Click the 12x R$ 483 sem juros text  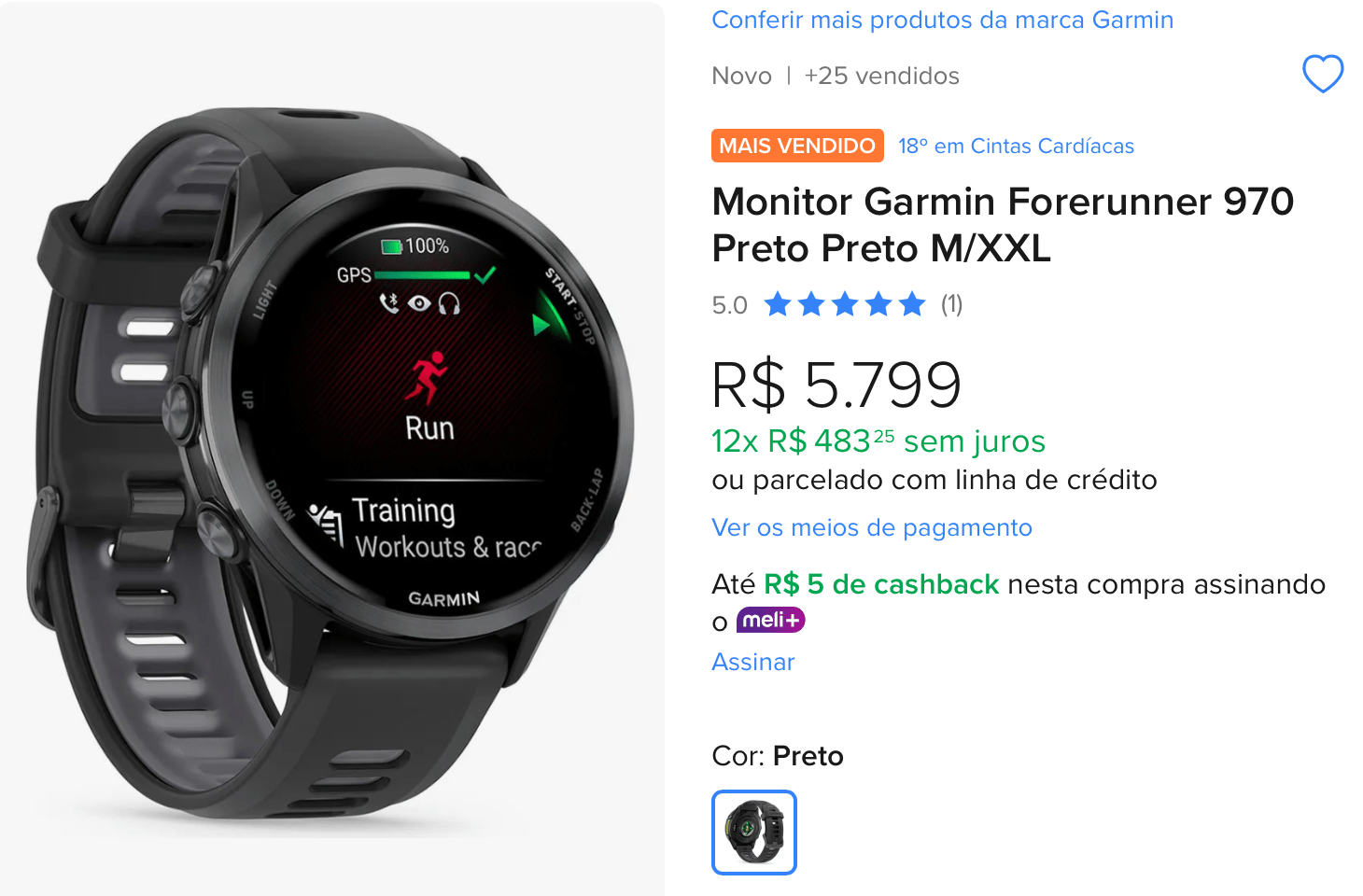[x=878, y=441]
